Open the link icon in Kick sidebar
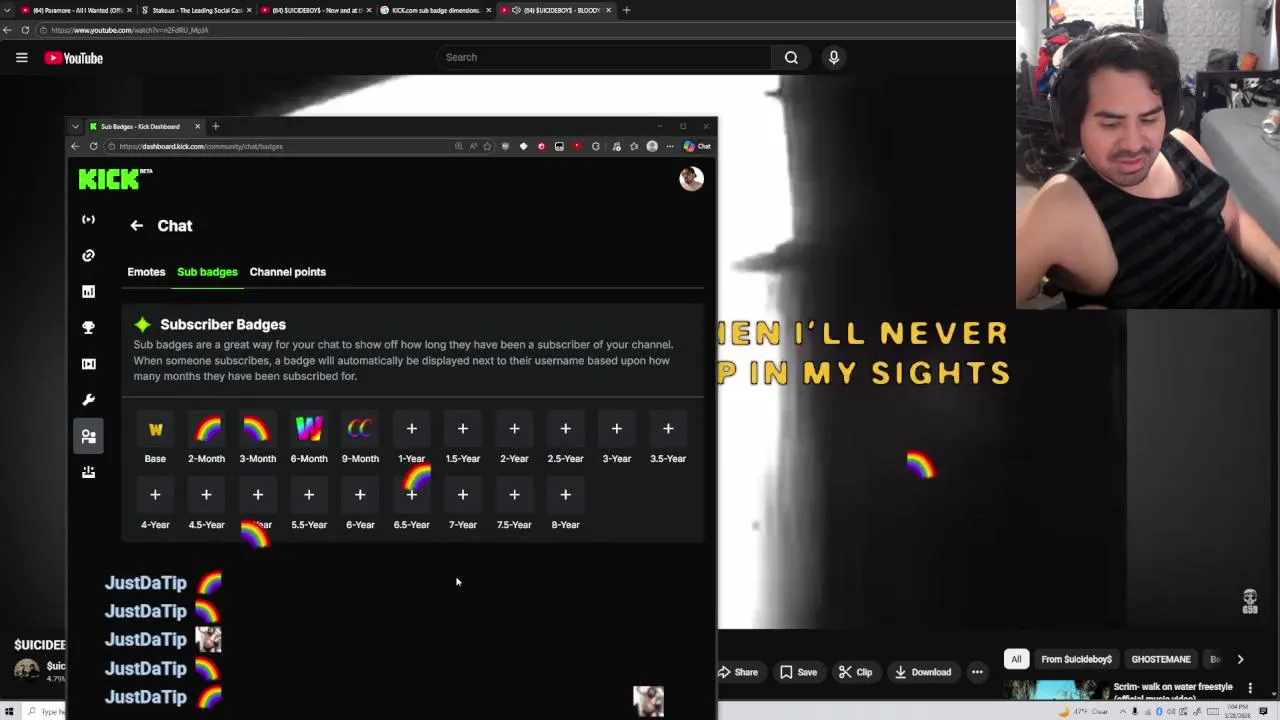This screenshot has width=1280, height=720. pyautogui.click(x=88, y=255)
